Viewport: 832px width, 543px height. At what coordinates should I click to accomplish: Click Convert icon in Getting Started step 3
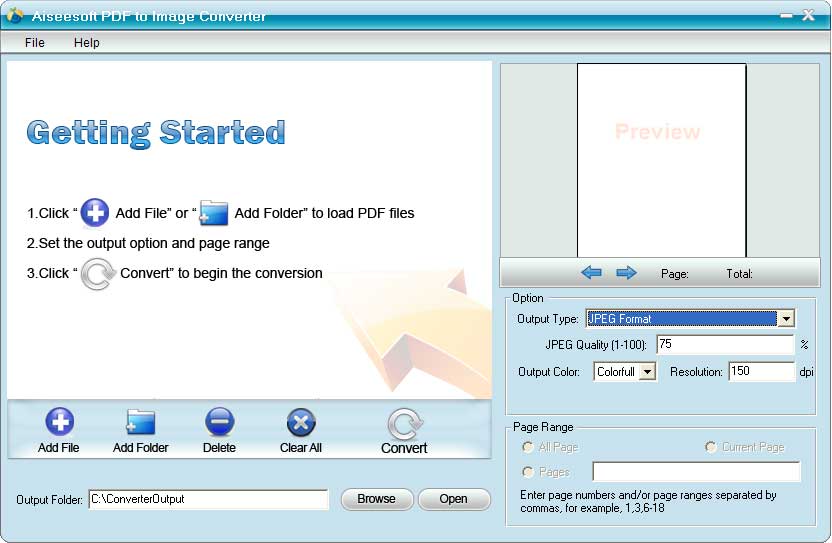pos(98,274)
